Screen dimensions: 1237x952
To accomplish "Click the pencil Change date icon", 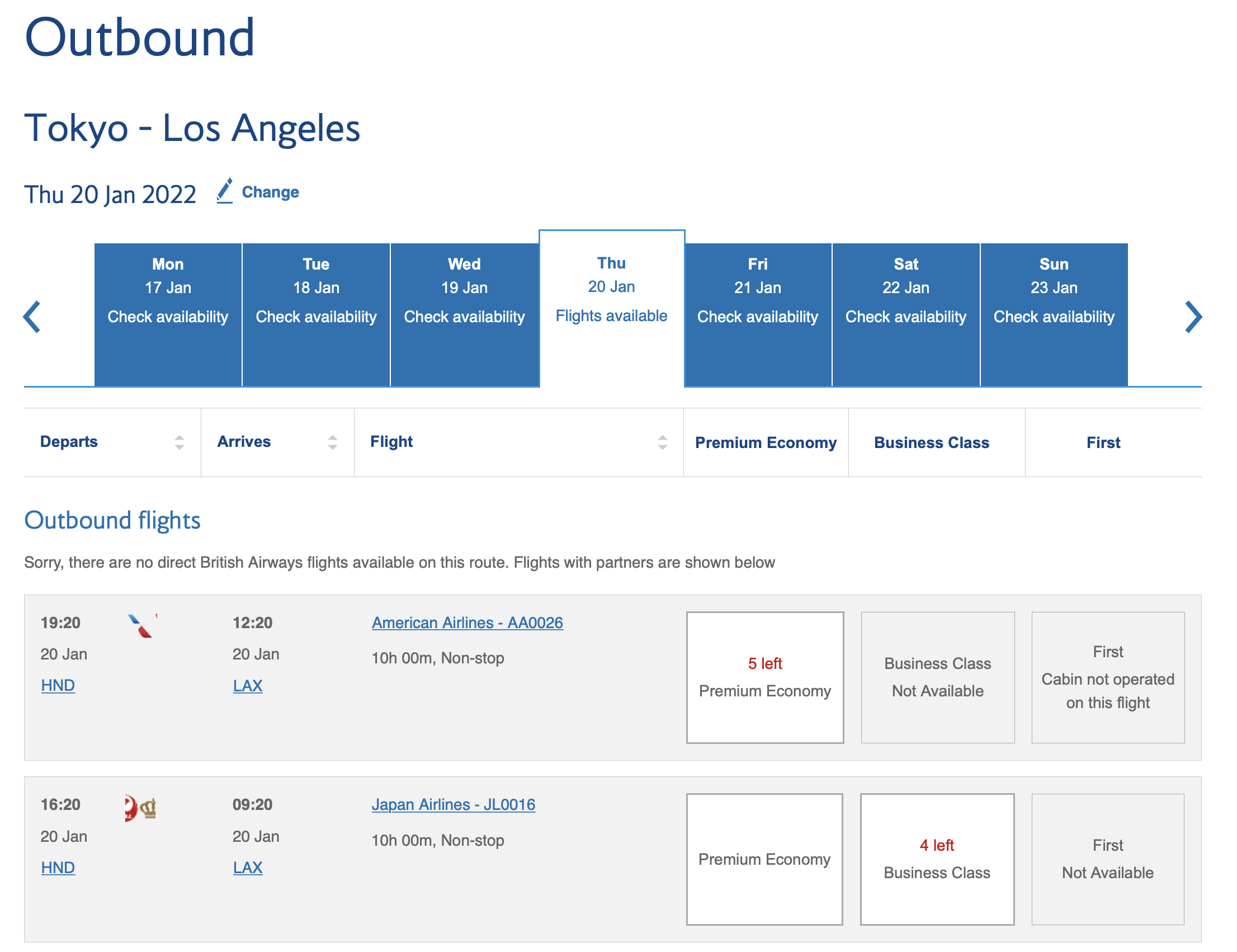I will click(x=225, y=191).
